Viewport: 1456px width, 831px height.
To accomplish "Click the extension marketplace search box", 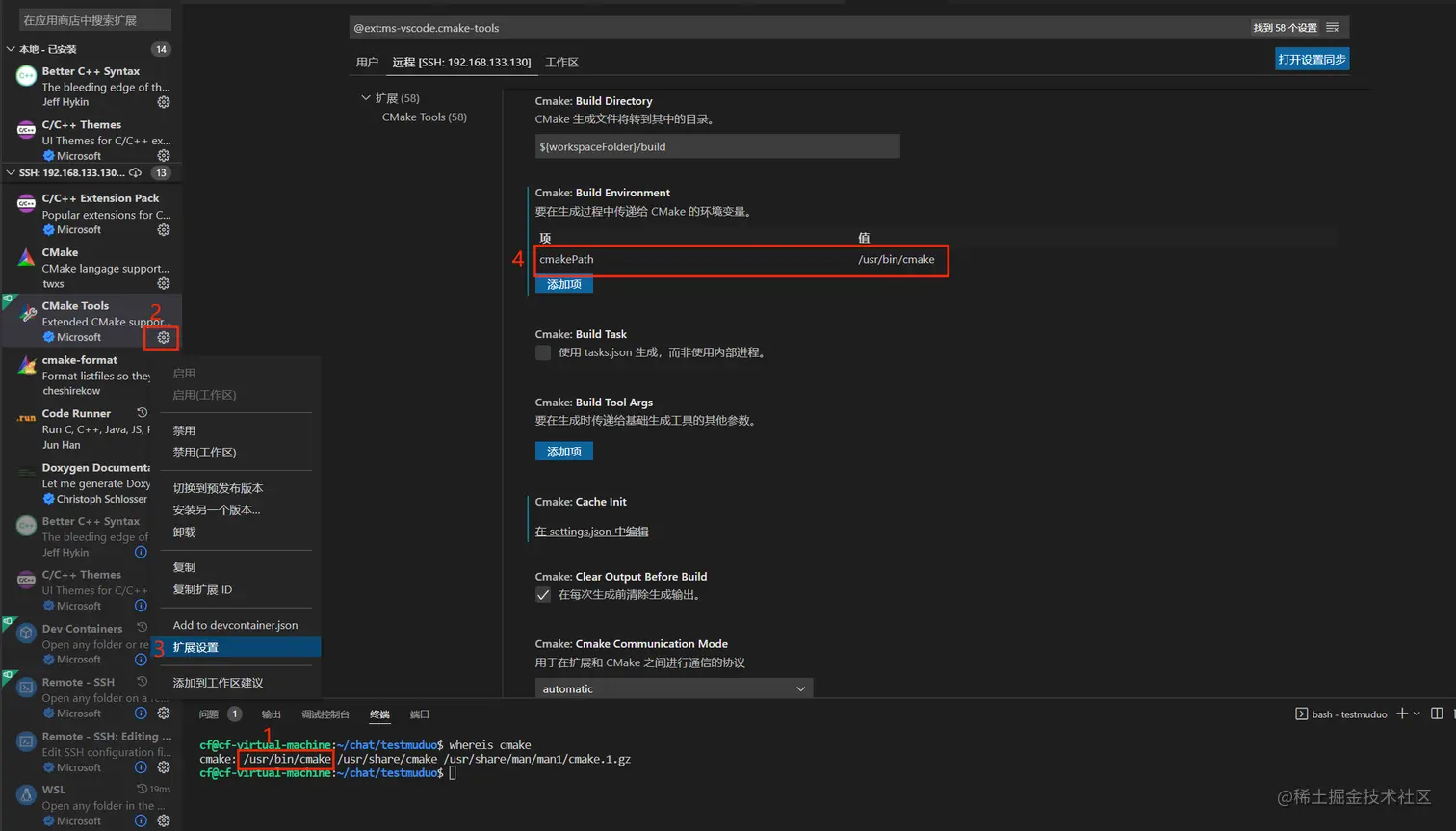I will click(95, 20).
